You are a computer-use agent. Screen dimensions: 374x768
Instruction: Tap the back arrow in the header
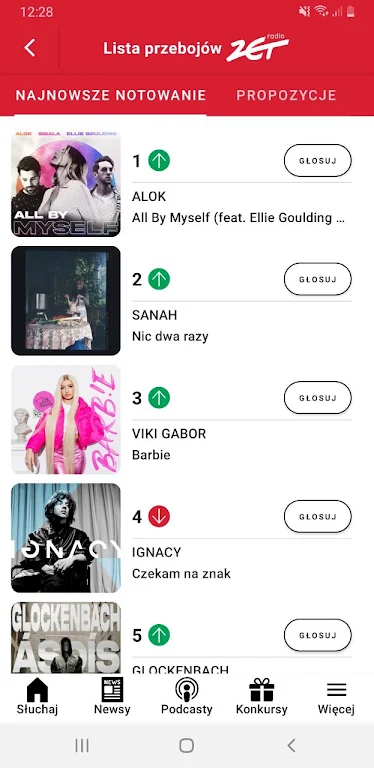30,48
